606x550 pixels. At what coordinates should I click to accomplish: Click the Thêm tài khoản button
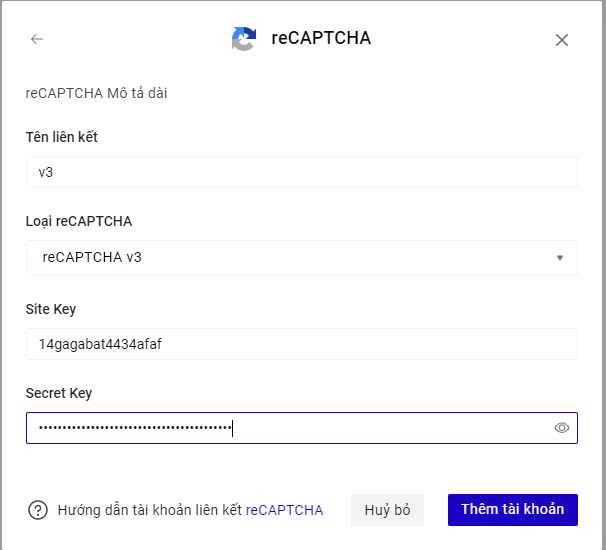coord(512,509)
